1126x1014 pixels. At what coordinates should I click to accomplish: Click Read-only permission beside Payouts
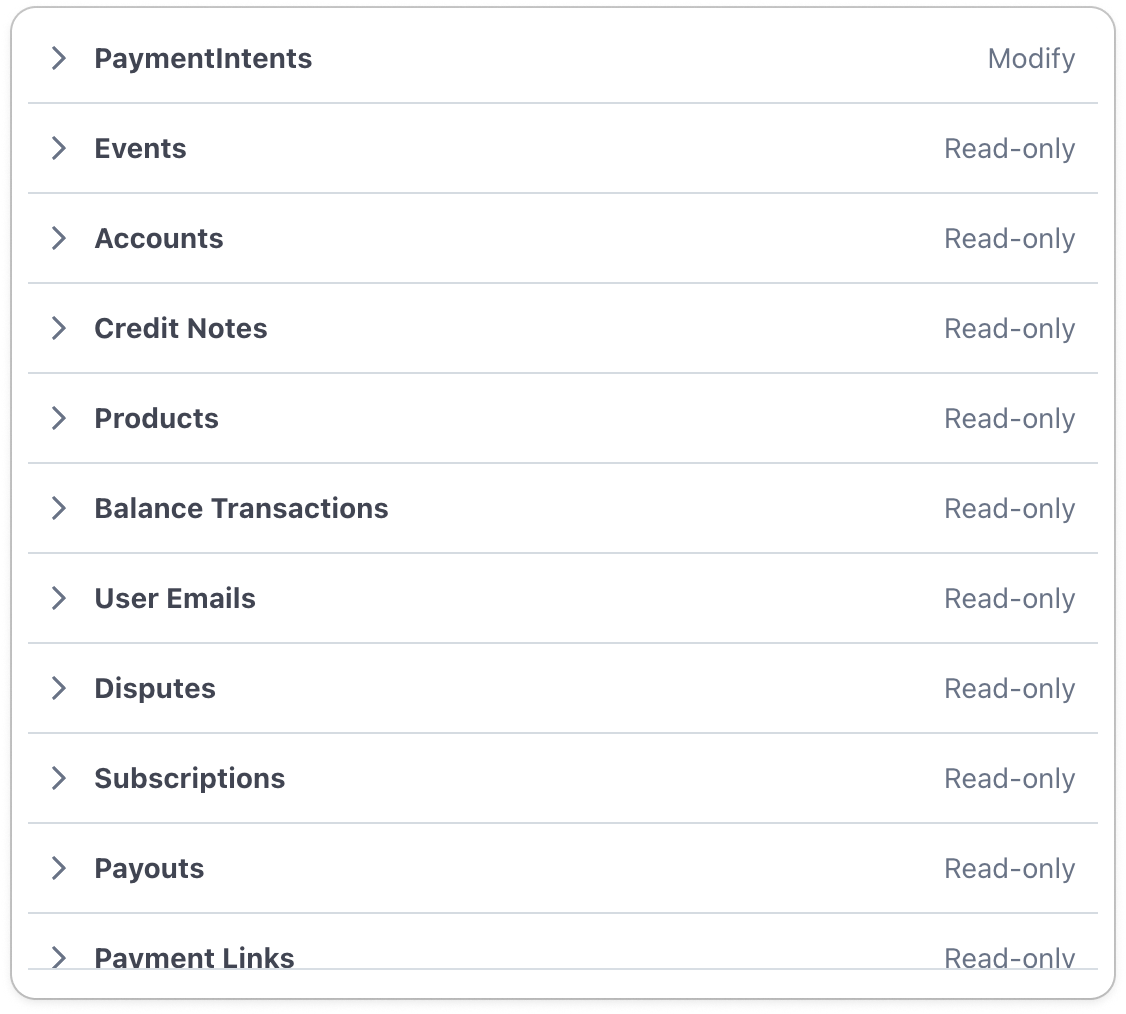[x=1009, y=868]
